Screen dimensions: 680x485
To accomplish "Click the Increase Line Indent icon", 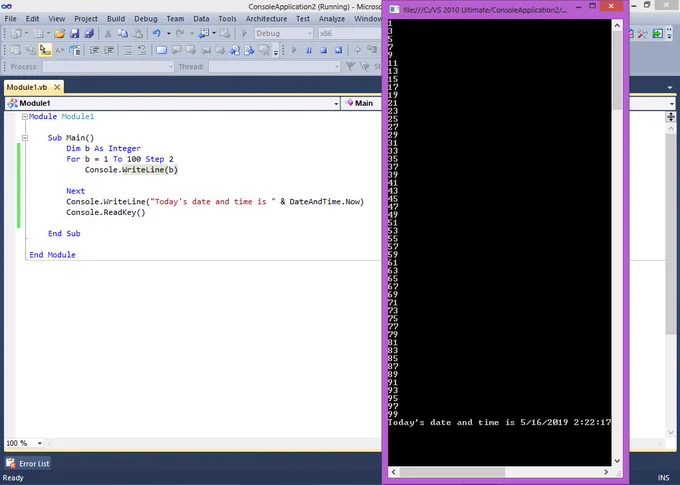I will 109,50.
